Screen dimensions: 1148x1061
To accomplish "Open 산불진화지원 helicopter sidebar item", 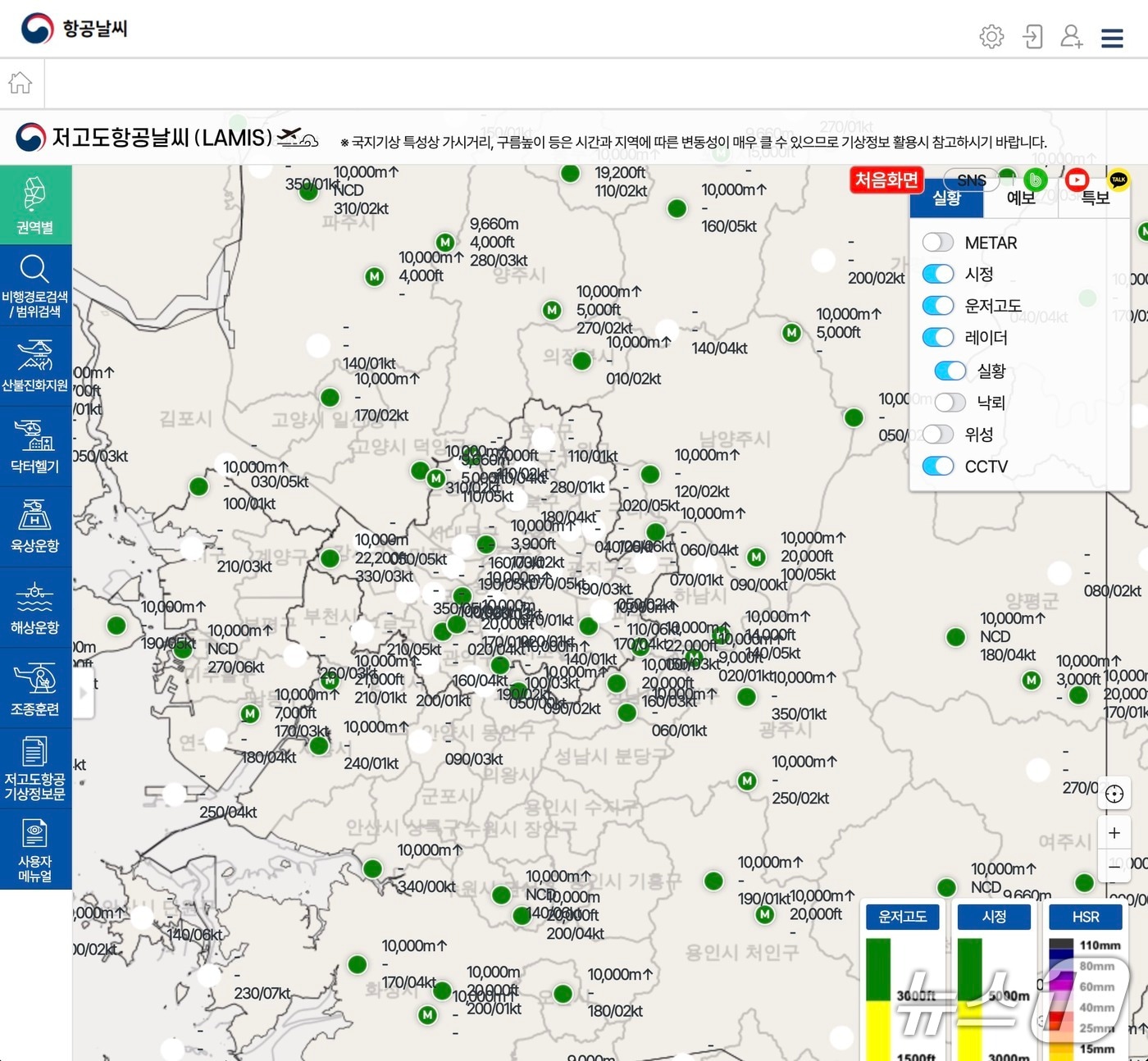I will [x=35, y=367].
